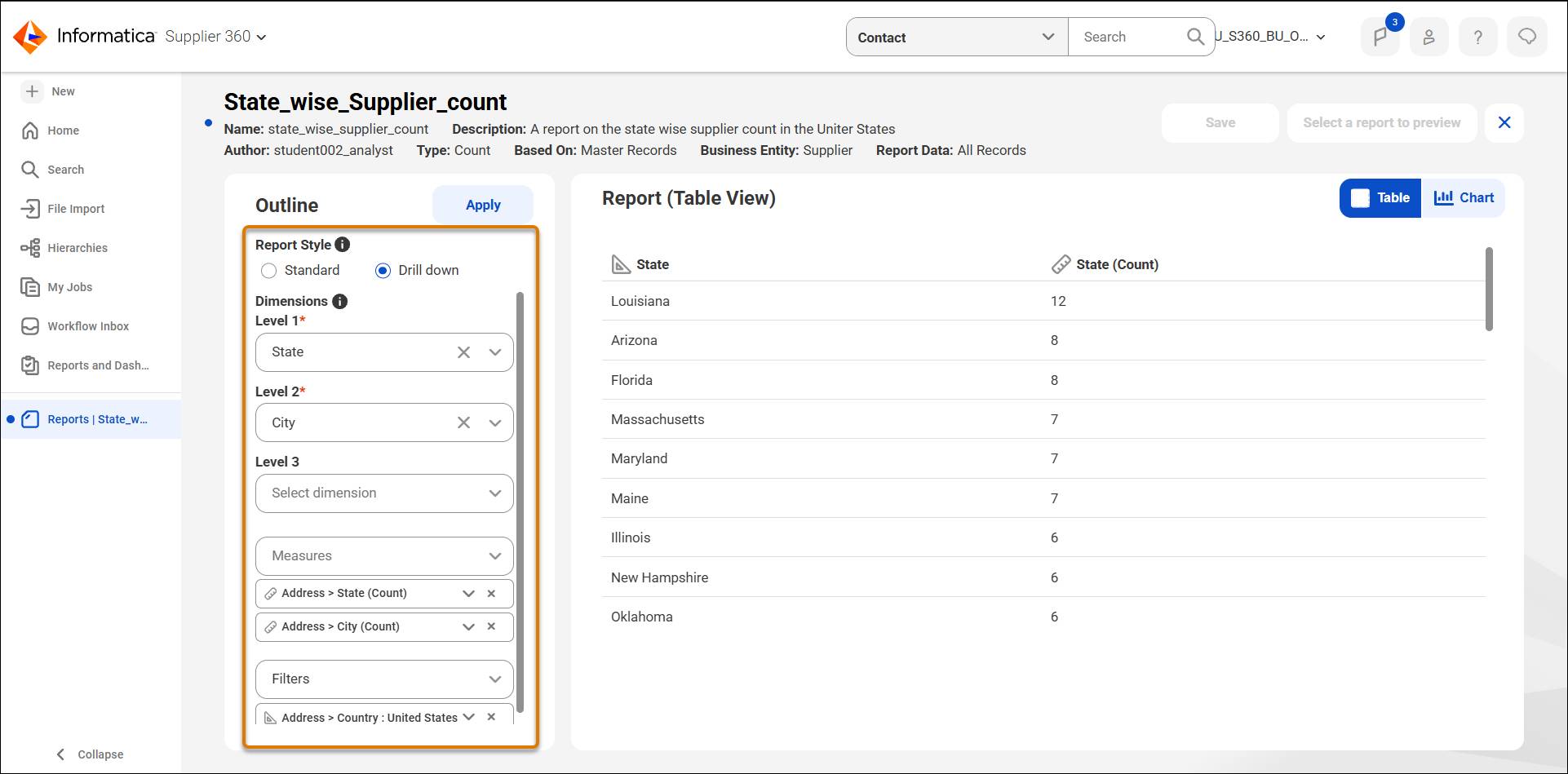Select the Drill down report style
Screen dimensions: 1568x774
pyautogui.click(x=383, y=271)
